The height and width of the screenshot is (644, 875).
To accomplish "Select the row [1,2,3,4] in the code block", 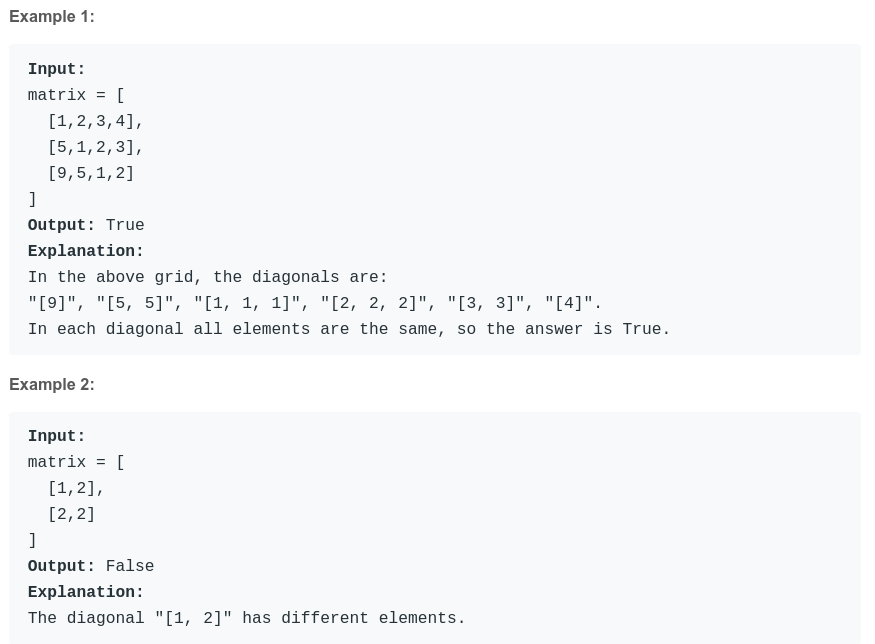I will click(x=95, y=121).
